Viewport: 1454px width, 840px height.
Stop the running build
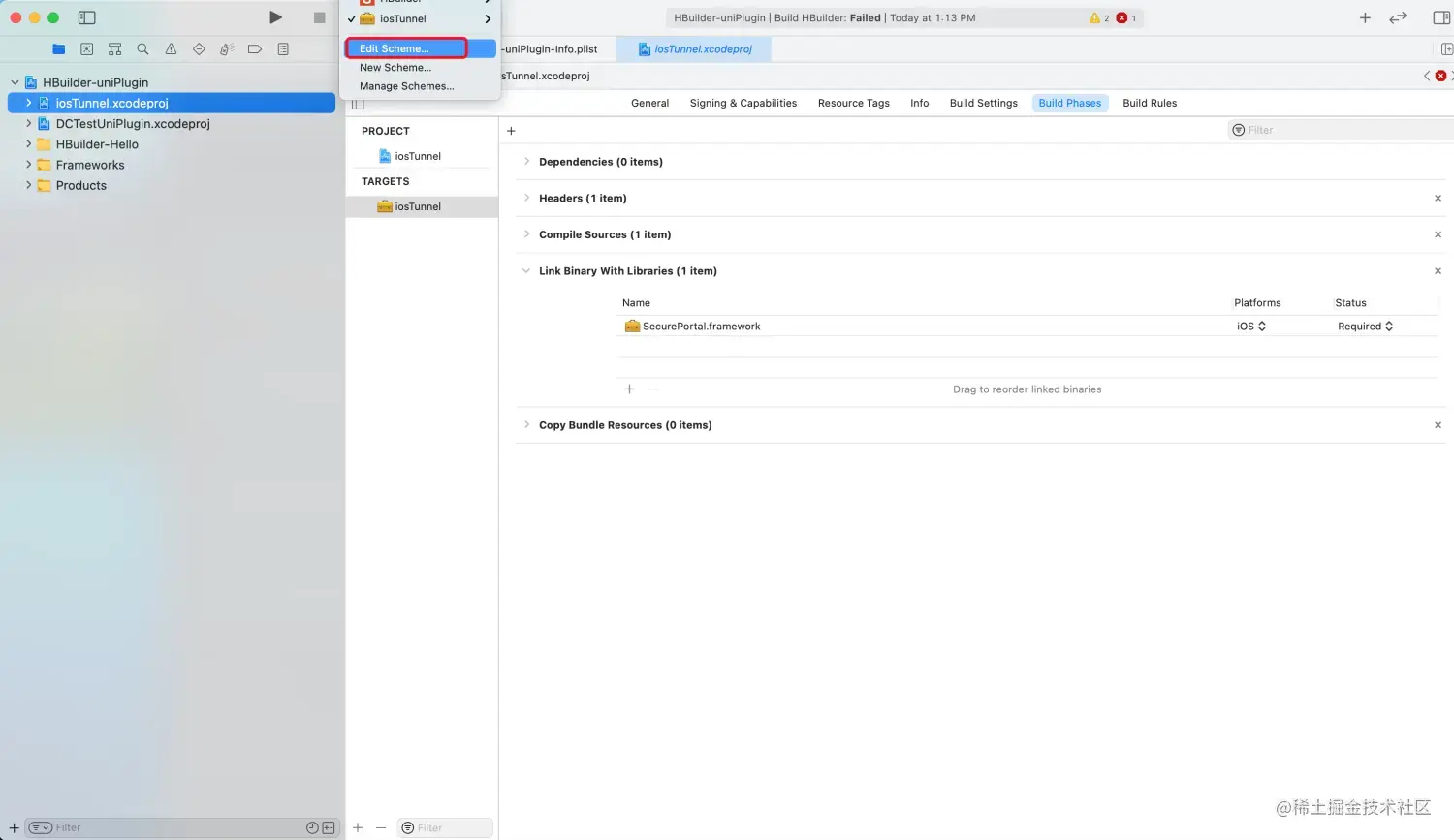(x=319, y=17)
